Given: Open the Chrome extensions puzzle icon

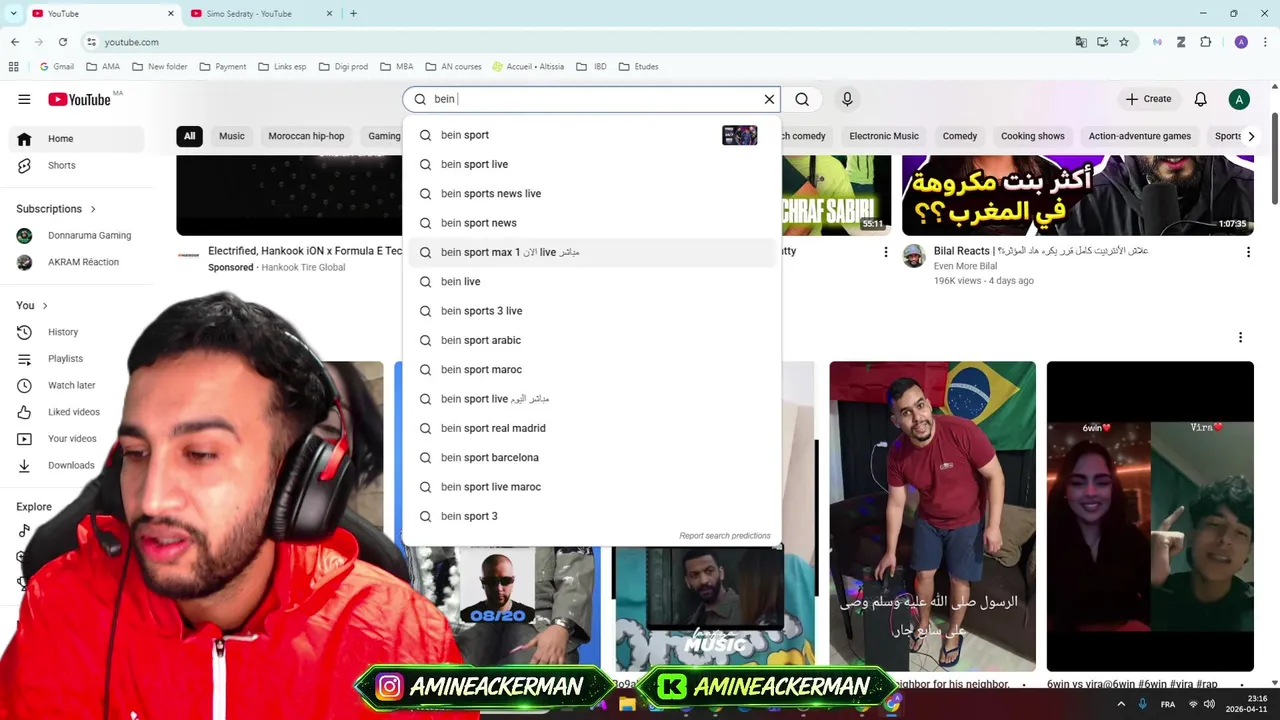Looking at the screenshot, I should click(x=1205, y=42).
